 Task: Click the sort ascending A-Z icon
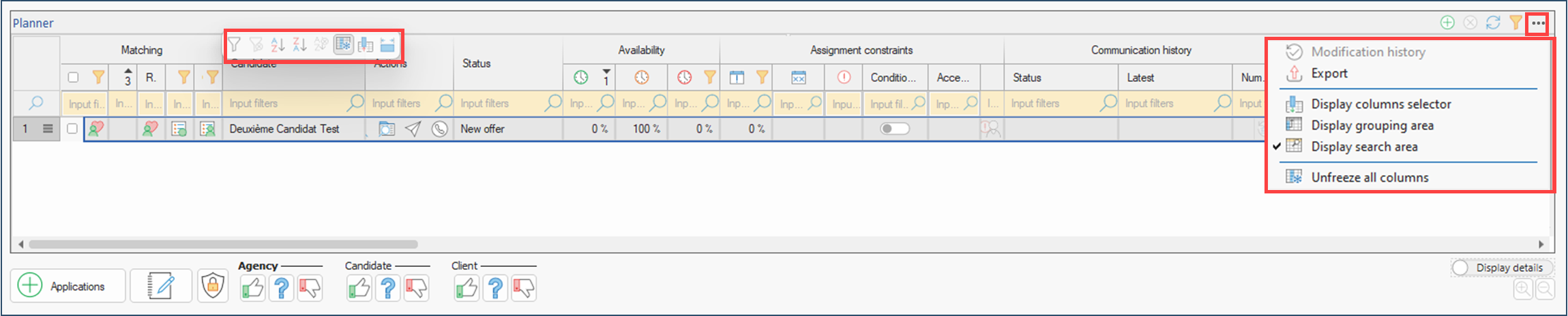pos(278,45)
